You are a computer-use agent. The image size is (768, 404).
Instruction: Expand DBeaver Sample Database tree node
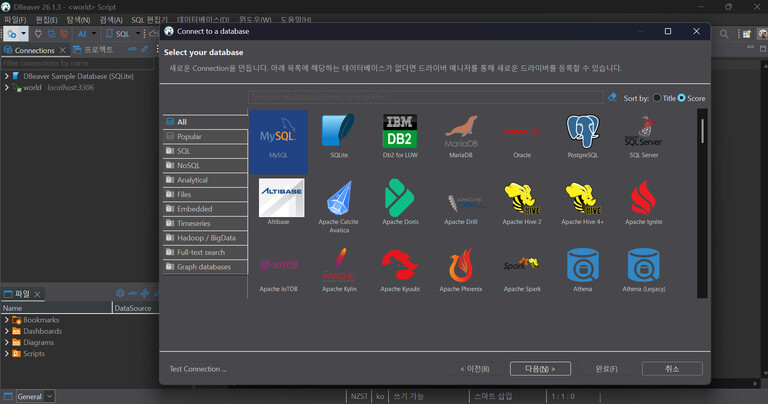(6, 76)
